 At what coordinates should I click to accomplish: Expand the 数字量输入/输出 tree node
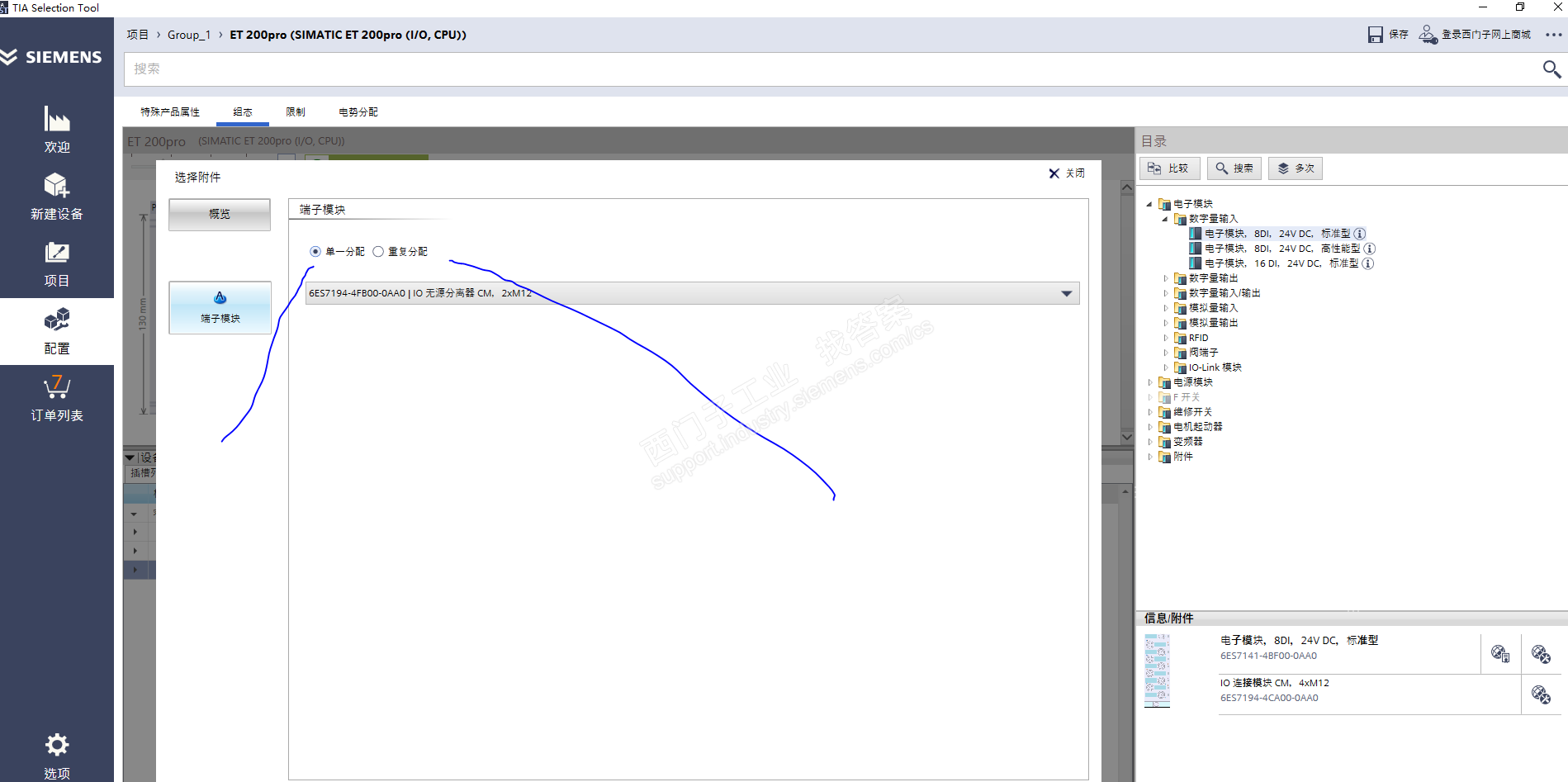(1165, 293)
